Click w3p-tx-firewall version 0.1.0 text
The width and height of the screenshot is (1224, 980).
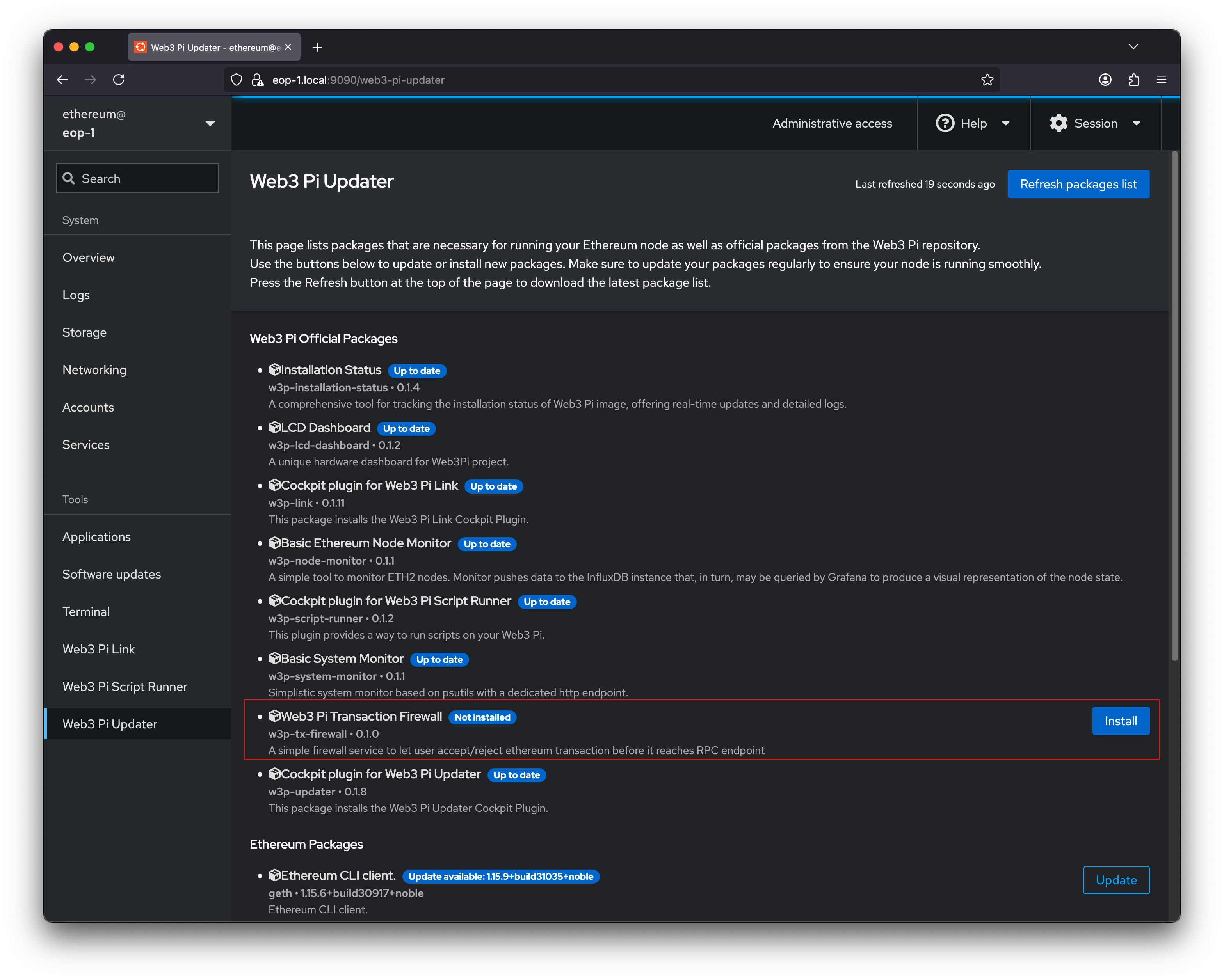click(x=324, y=734)
